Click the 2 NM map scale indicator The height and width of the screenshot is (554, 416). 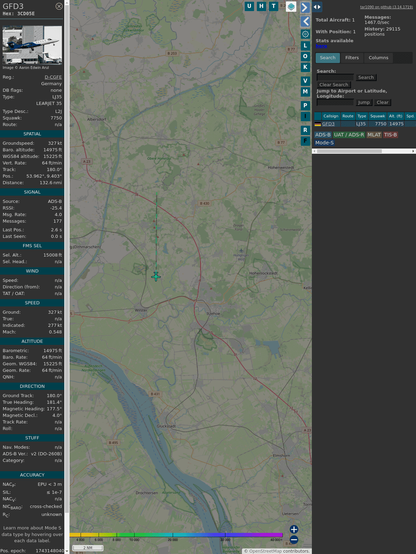point(88,548)
